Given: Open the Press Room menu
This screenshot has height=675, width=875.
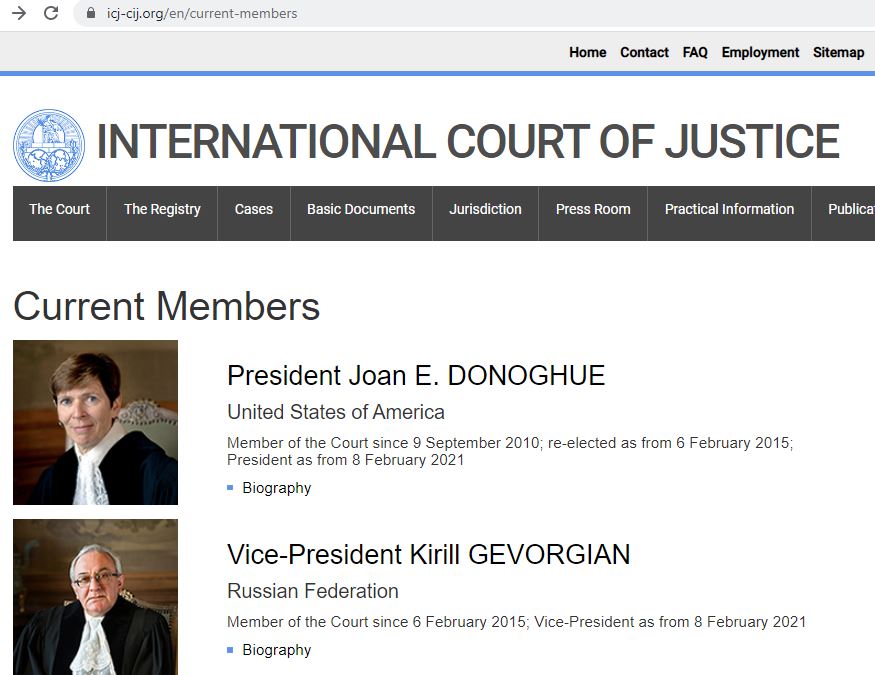Looking at the screenshot, I should (x=593, y=213).
